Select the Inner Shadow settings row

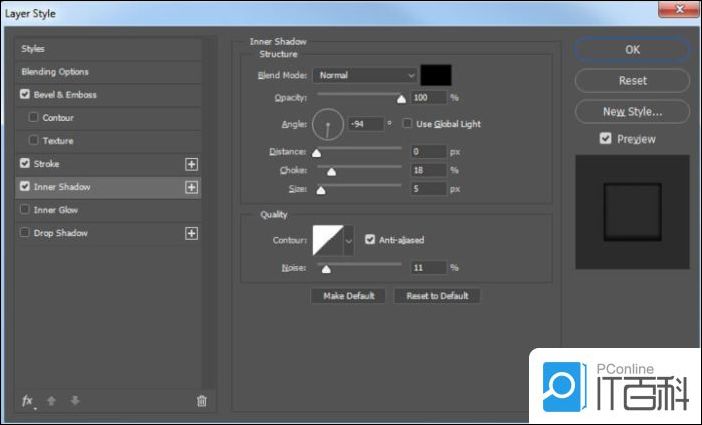tap(109, 187)
